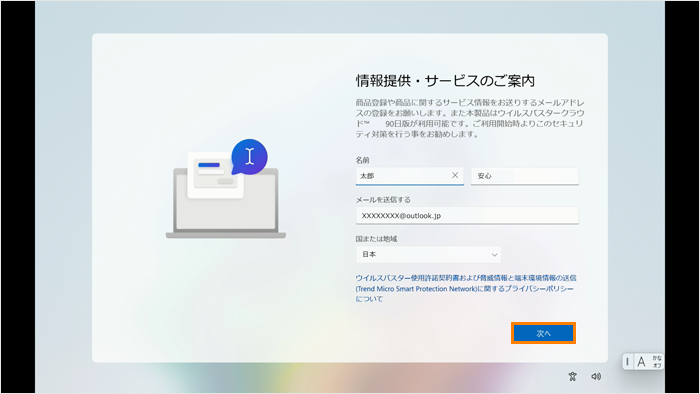
Task: Focus the 安心 name input field
Action: [x=525, y=176]
